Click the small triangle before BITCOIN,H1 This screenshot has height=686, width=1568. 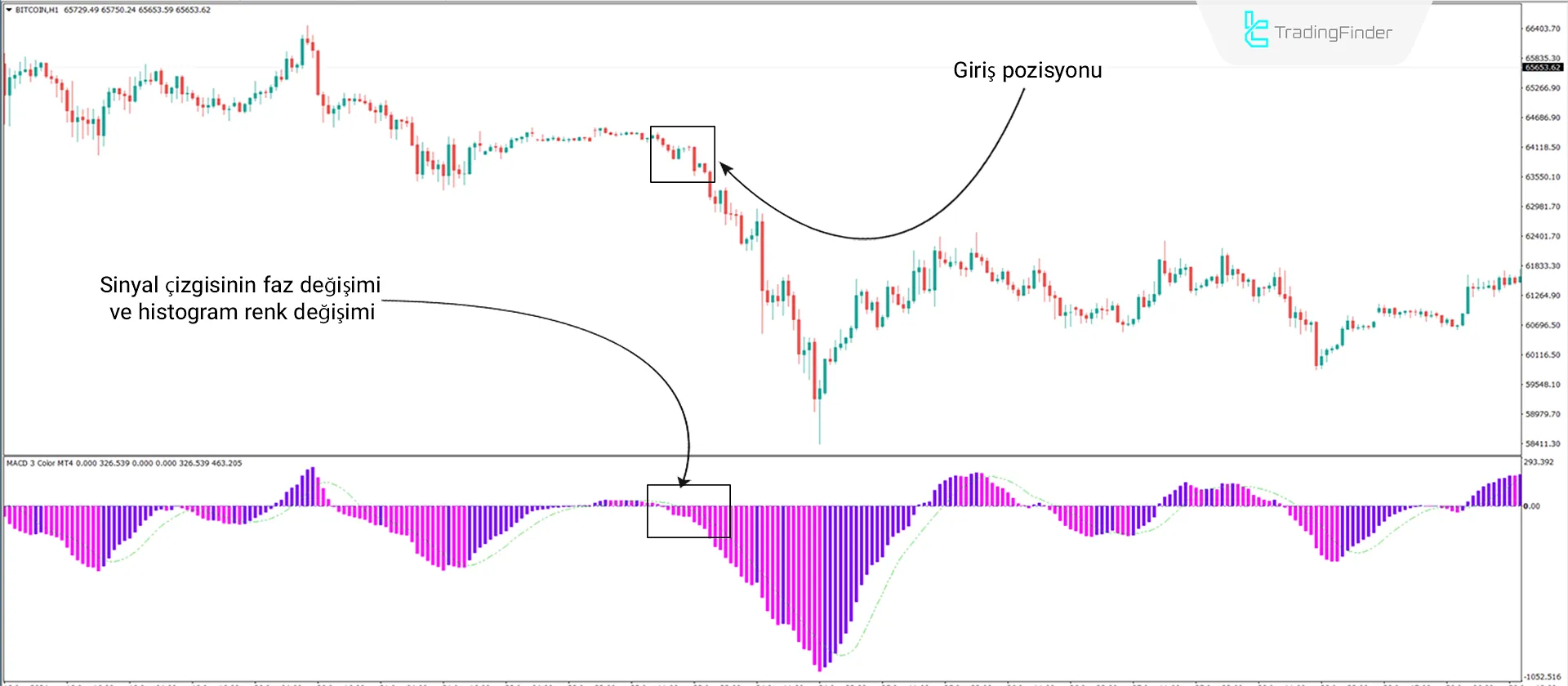[9, 10]
